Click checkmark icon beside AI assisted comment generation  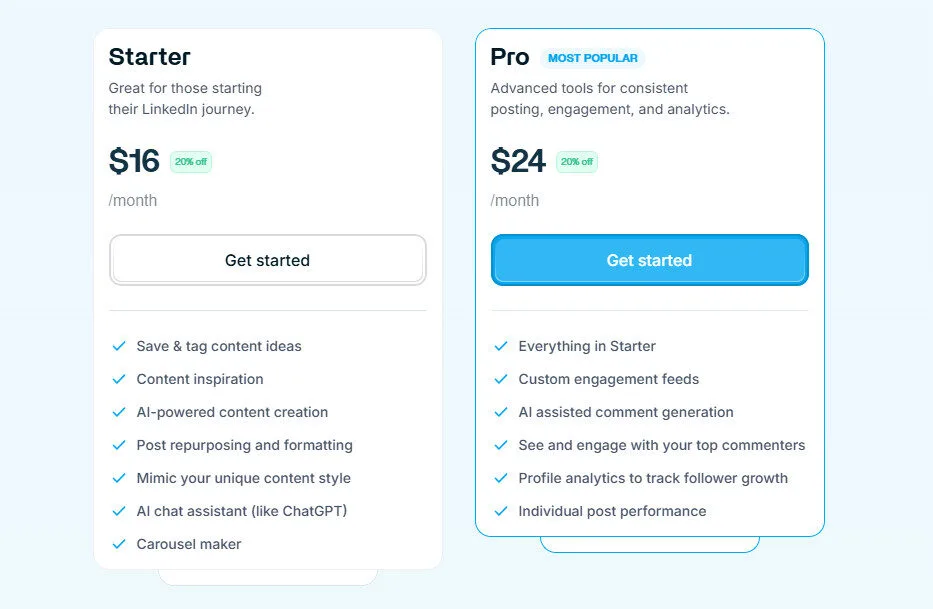501,412
